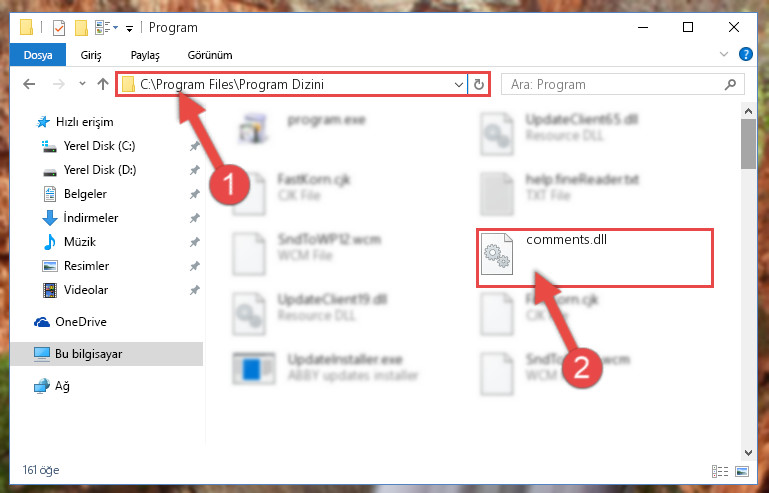Expand the ribbon with the chevron
Screen dimensions: 769x493
point(724,54)
